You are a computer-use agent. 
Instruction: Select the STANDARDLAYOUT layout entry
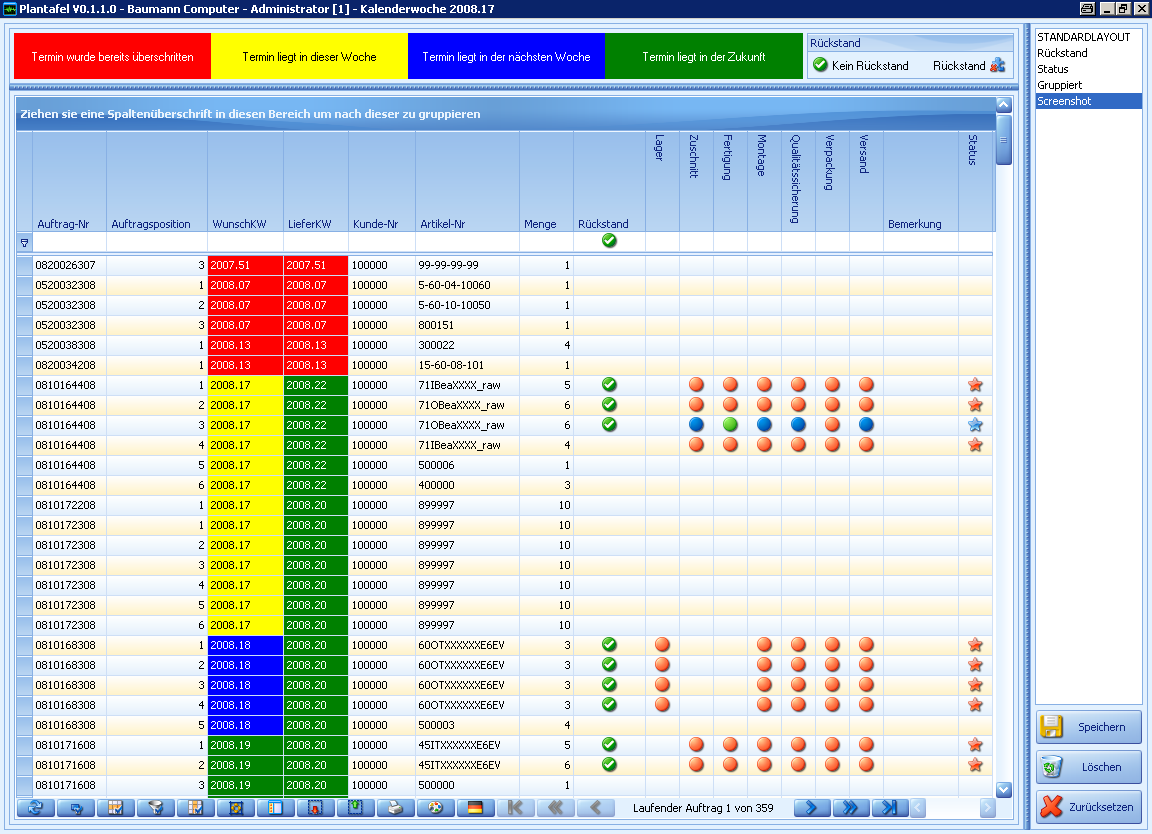click(1083, 37)
